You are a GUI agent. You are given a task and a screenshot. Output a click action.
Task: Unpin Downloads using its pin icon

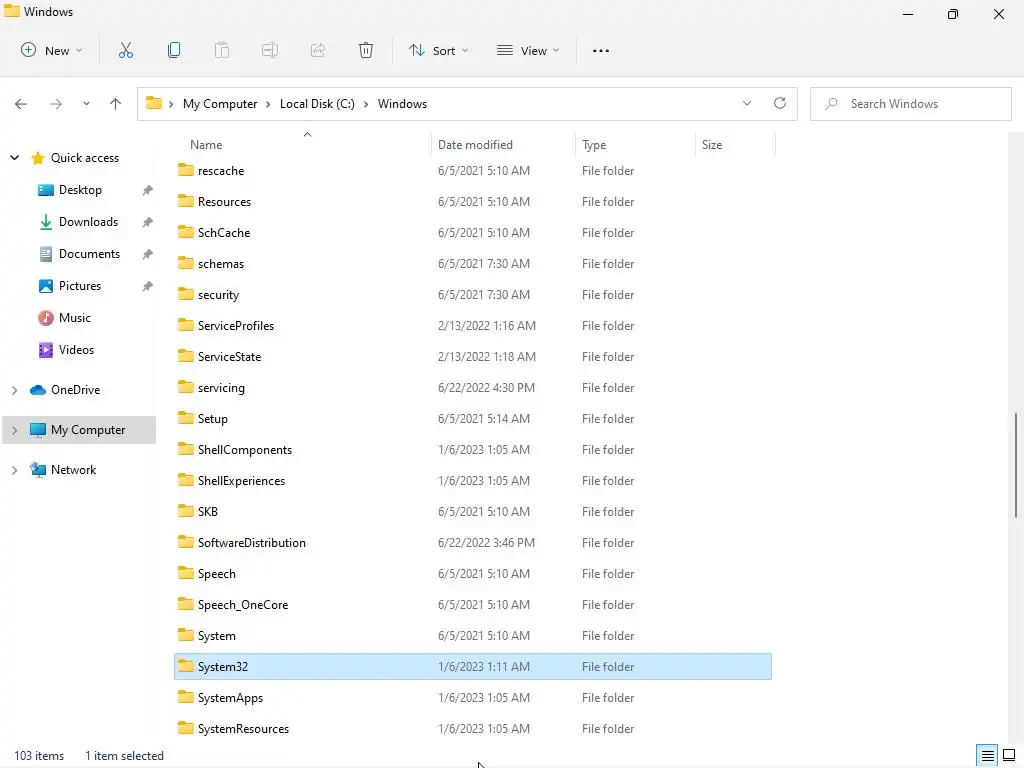(x=148, y=222)
